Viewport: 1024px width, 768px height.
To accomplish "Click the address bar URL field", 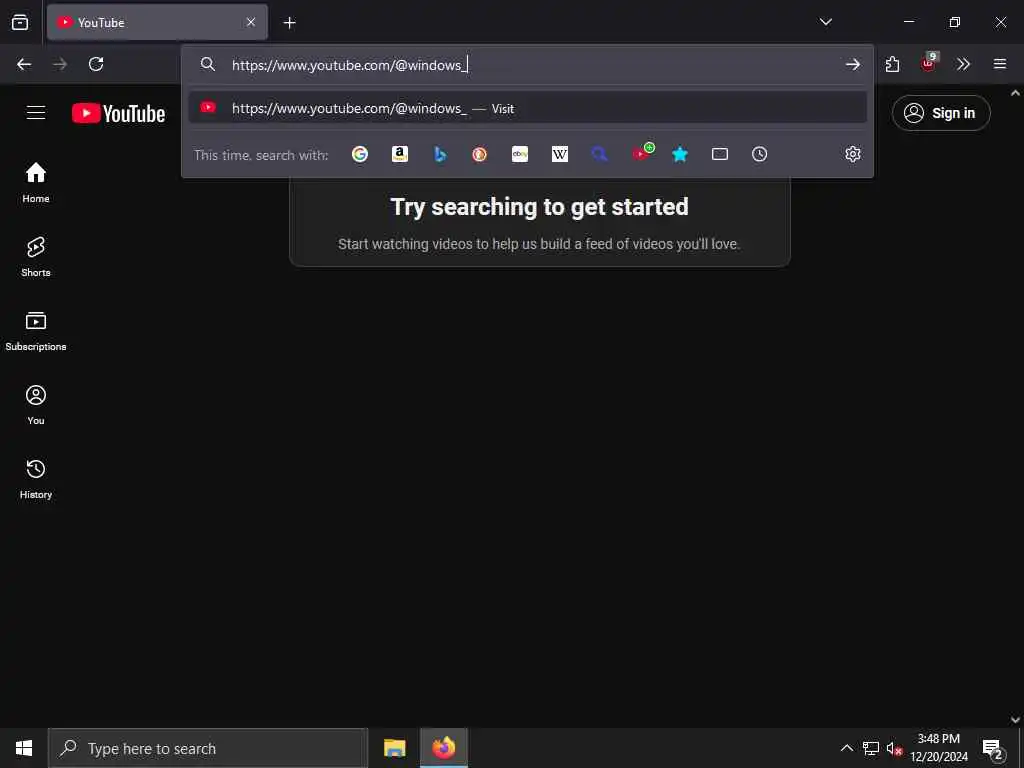I will tap(529, 65).
